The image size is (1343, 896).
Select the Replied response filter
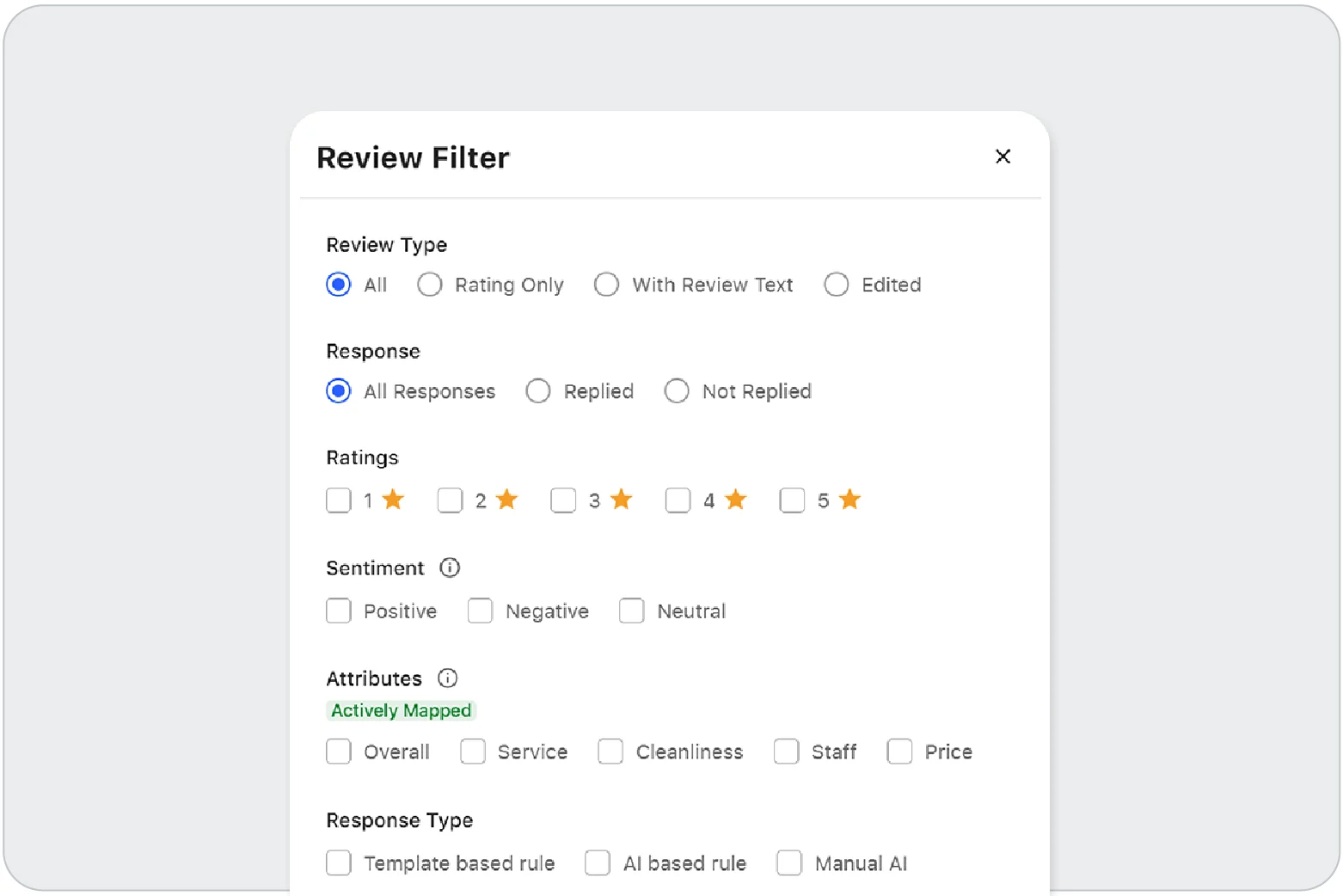click(x=539, y=391)
